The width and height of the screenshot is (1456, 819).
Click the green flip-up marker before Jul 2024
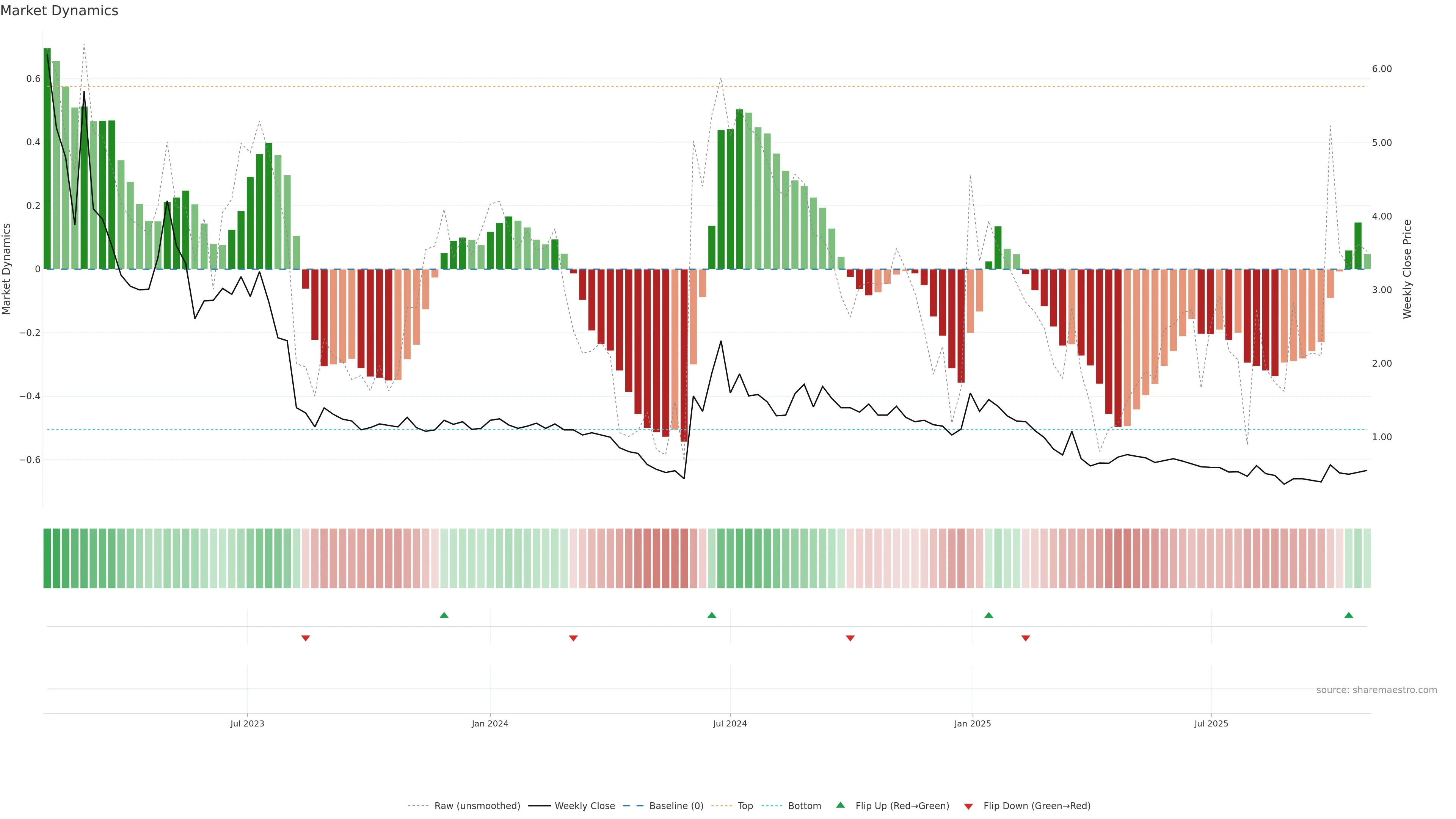(712, 615)
